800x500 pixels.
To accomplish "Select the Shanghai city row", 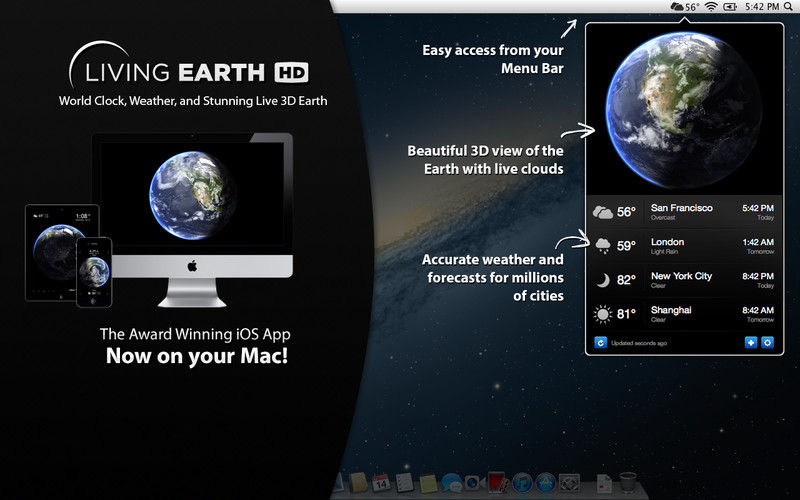I will click(684, 314).
